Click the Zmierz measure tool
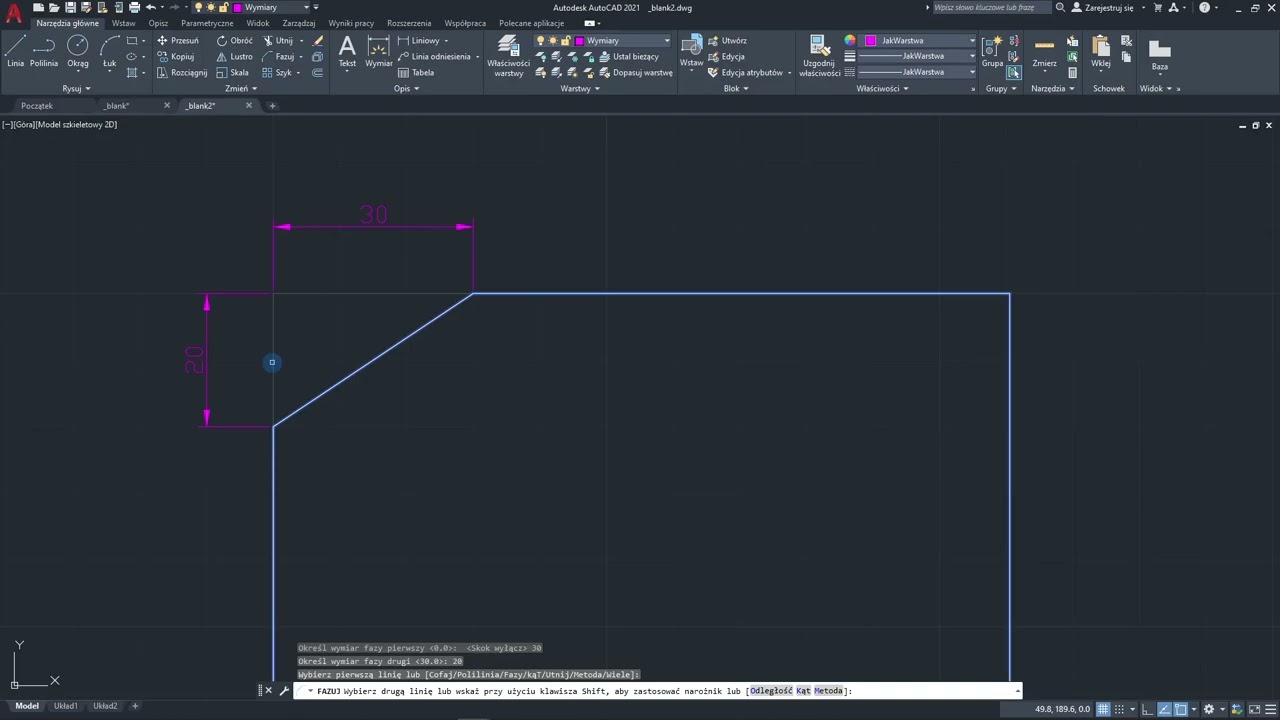The width and height of the screenshot is (1280, 720). pos(1044,52)
